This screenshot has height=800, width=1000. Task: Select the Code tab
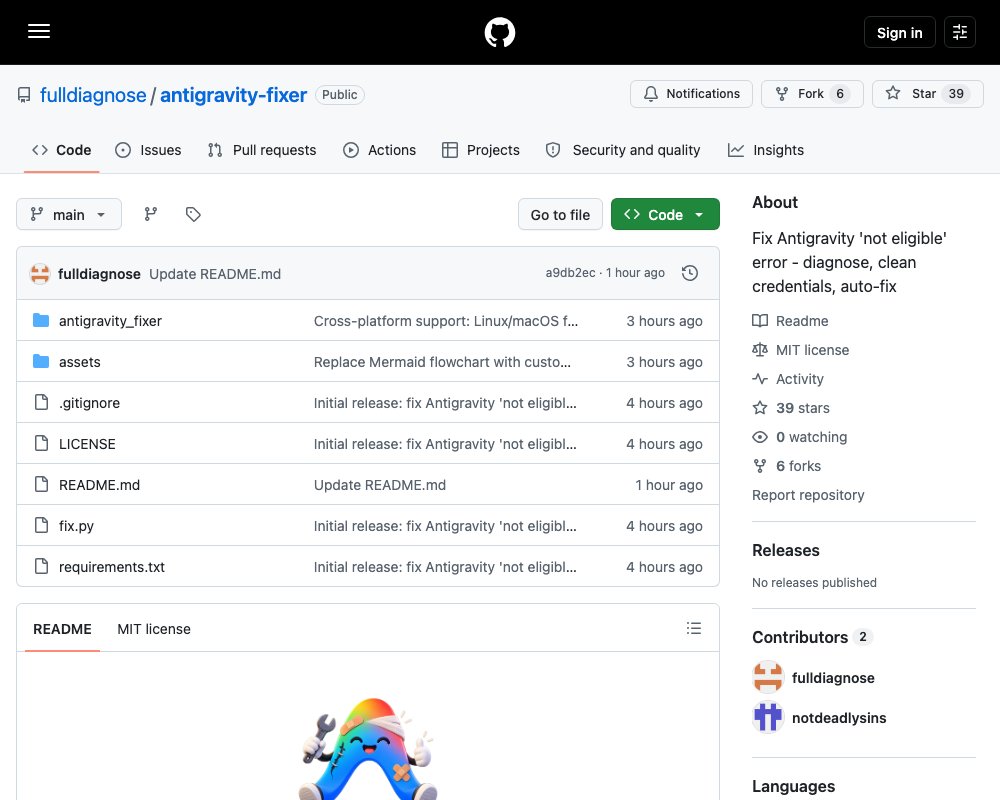[x=61, y=150]
